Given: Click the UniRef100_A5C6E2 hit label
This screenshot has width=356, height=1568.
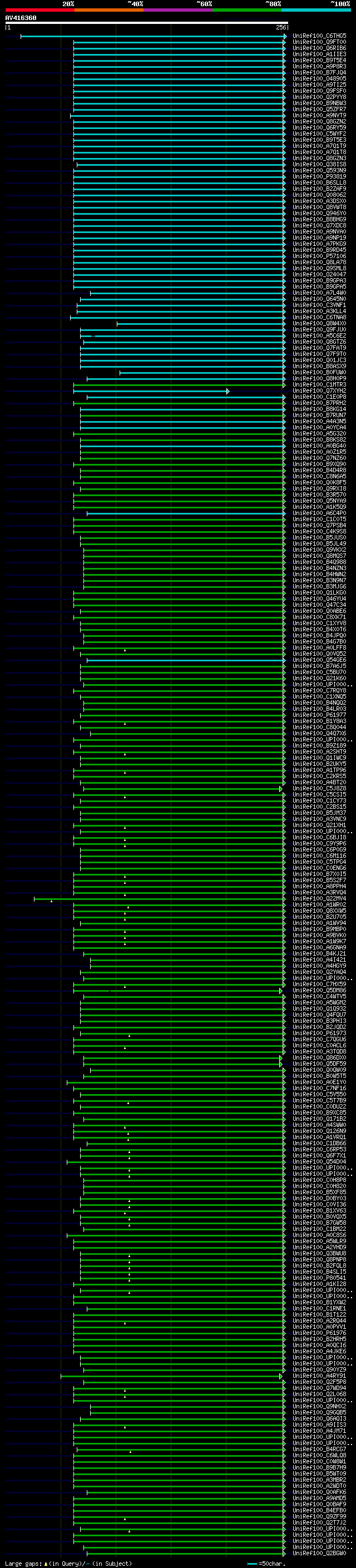Looking at the screenshot, I should 319,336.
